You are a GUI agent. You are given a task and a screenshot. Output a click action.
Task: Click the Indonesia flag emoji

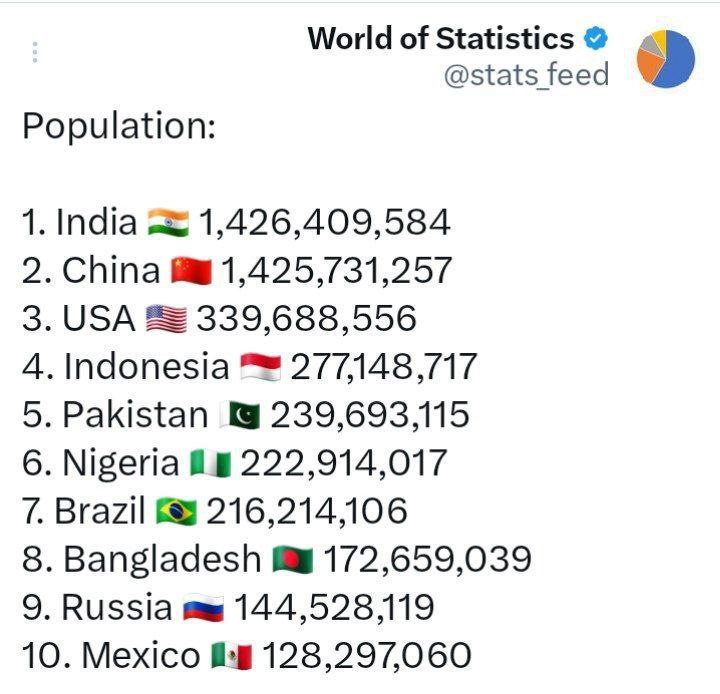click(261, 367)
